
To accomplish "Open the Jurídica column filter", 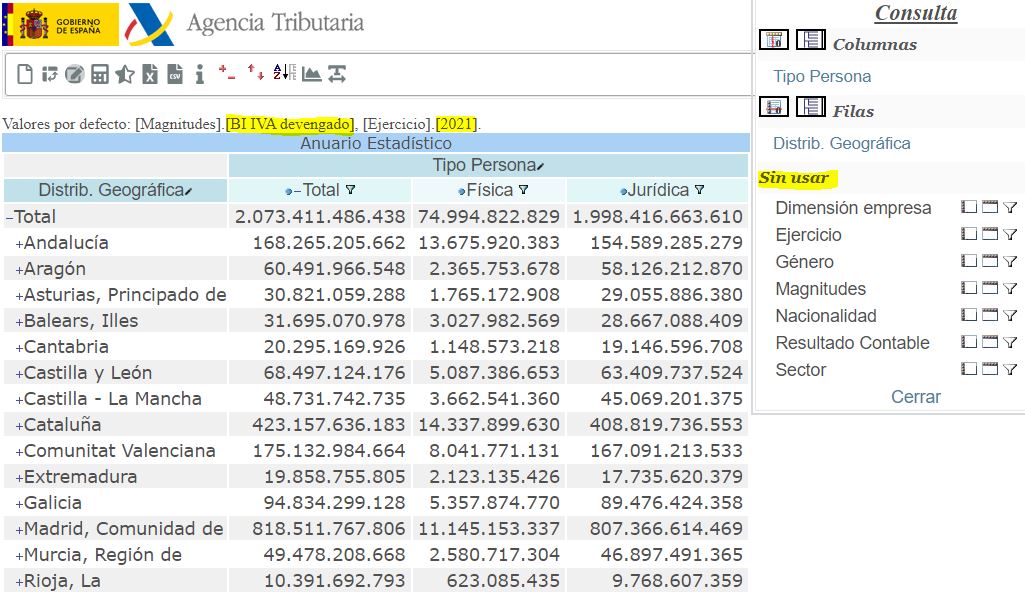I will [x=699, y=190].
